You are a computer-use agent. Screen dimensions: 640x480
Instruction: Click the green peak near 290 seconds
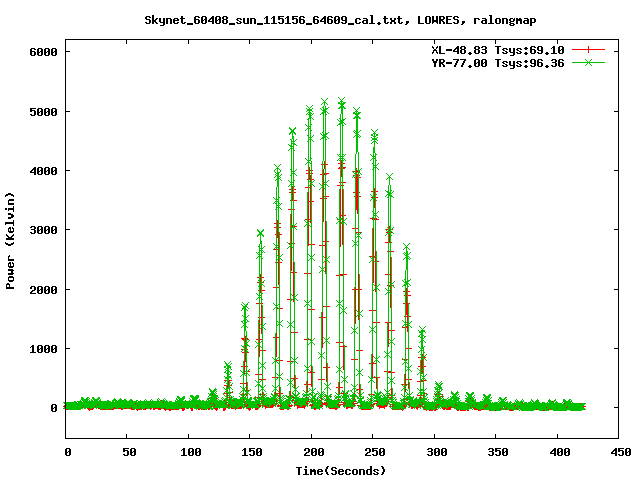[x=422, y=330]
